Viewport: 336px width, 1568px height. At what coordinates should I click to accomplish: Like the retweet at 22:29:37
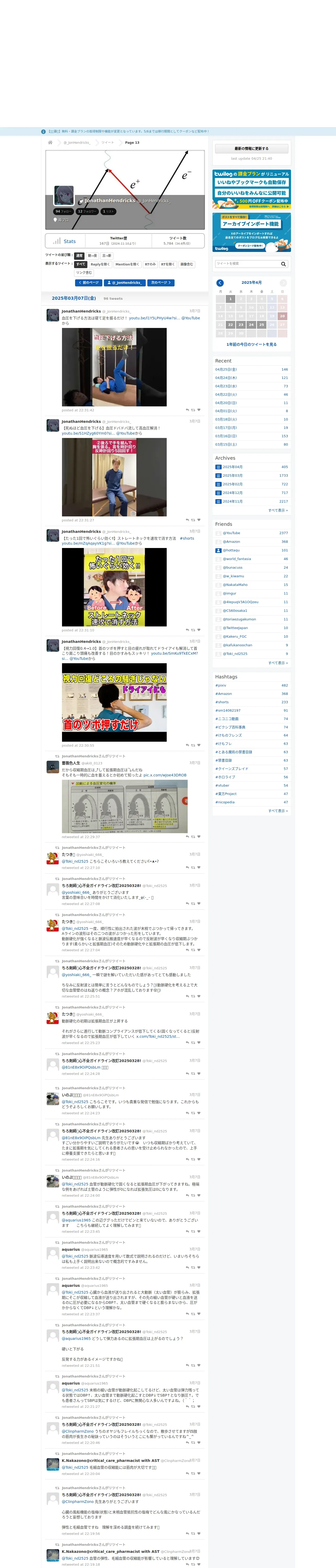(199, 836)
